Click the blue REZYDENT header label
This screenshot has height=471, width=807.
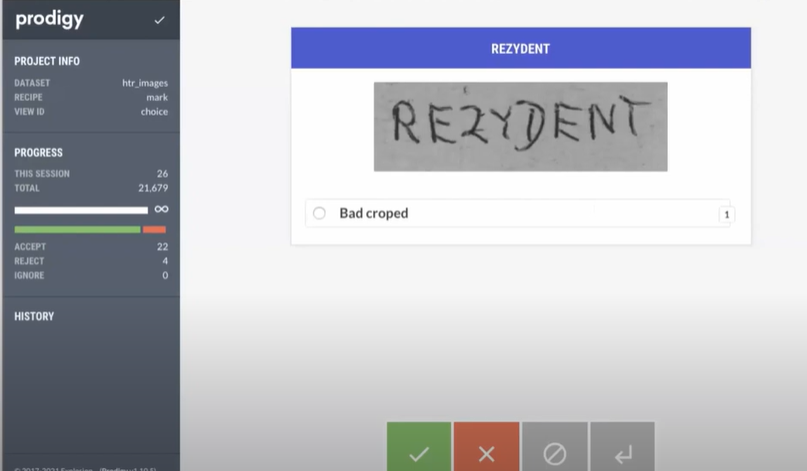point(520,49)
